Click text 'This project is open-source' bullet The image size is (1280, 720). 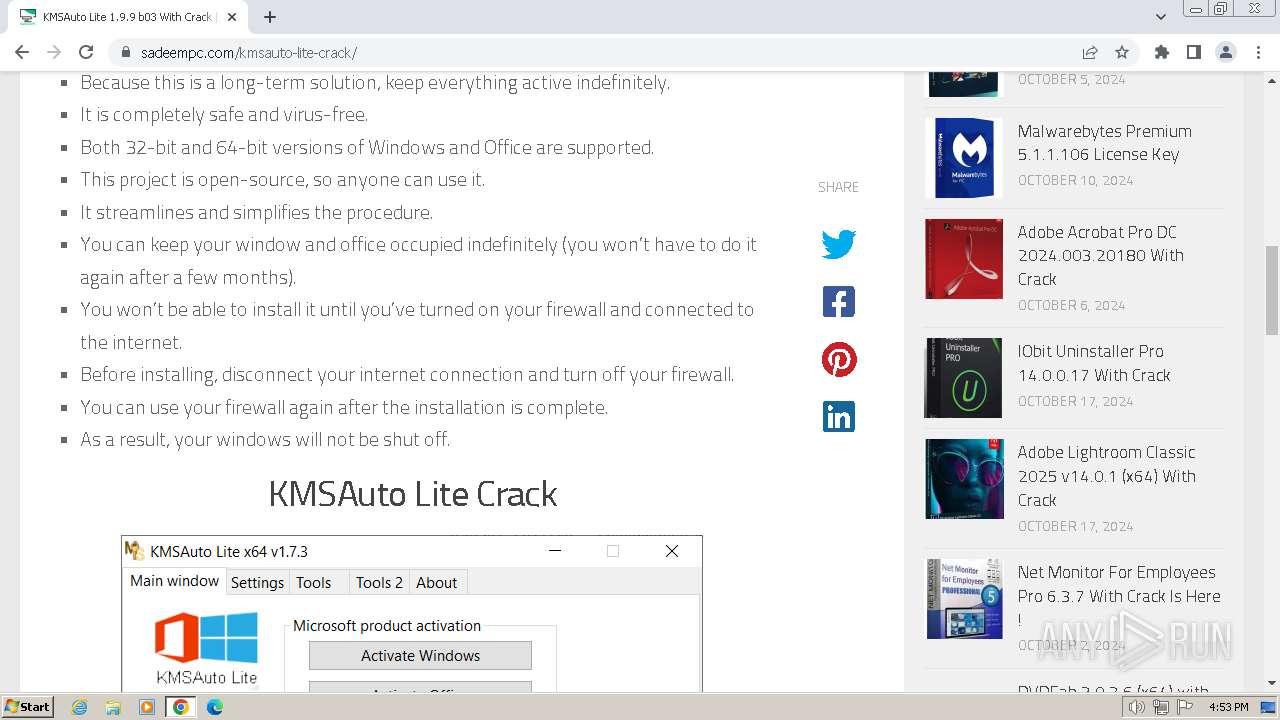click(x=282, y=180)
